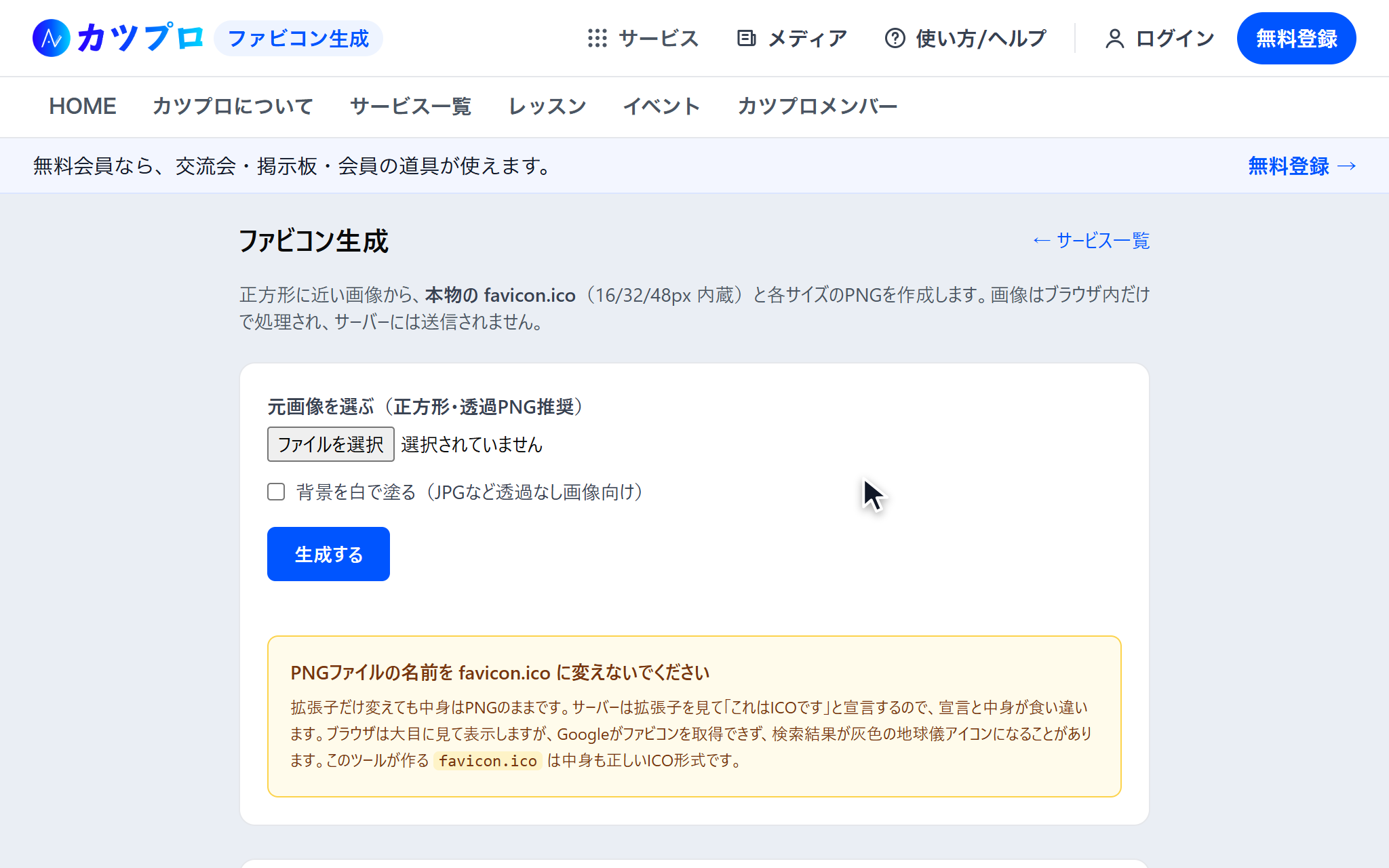Select the レッスン nav item

tap(547, 106)
